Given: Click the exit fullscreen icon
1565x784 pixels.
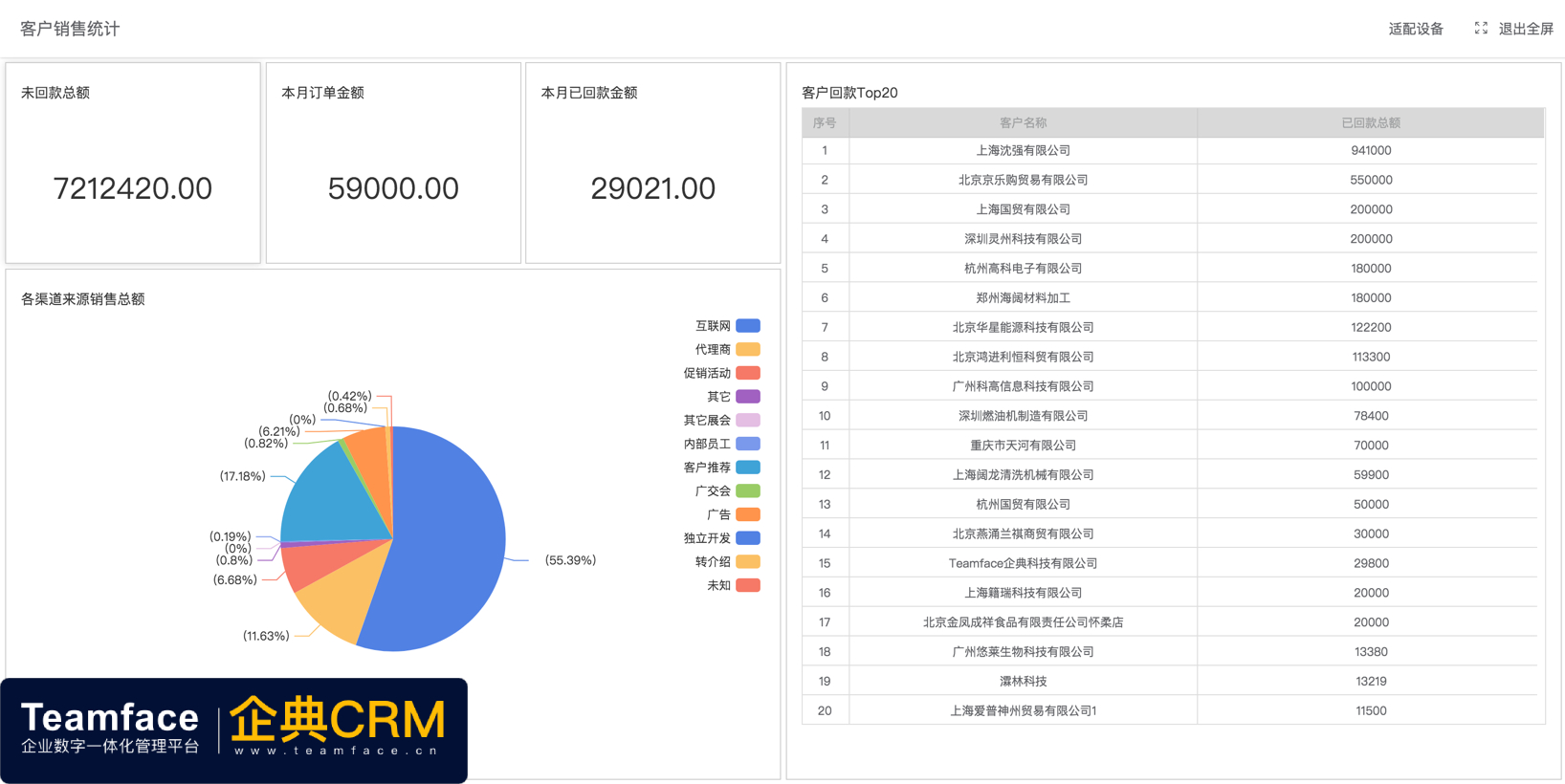Looking at the screenshot, I should tap(1481, 29).
